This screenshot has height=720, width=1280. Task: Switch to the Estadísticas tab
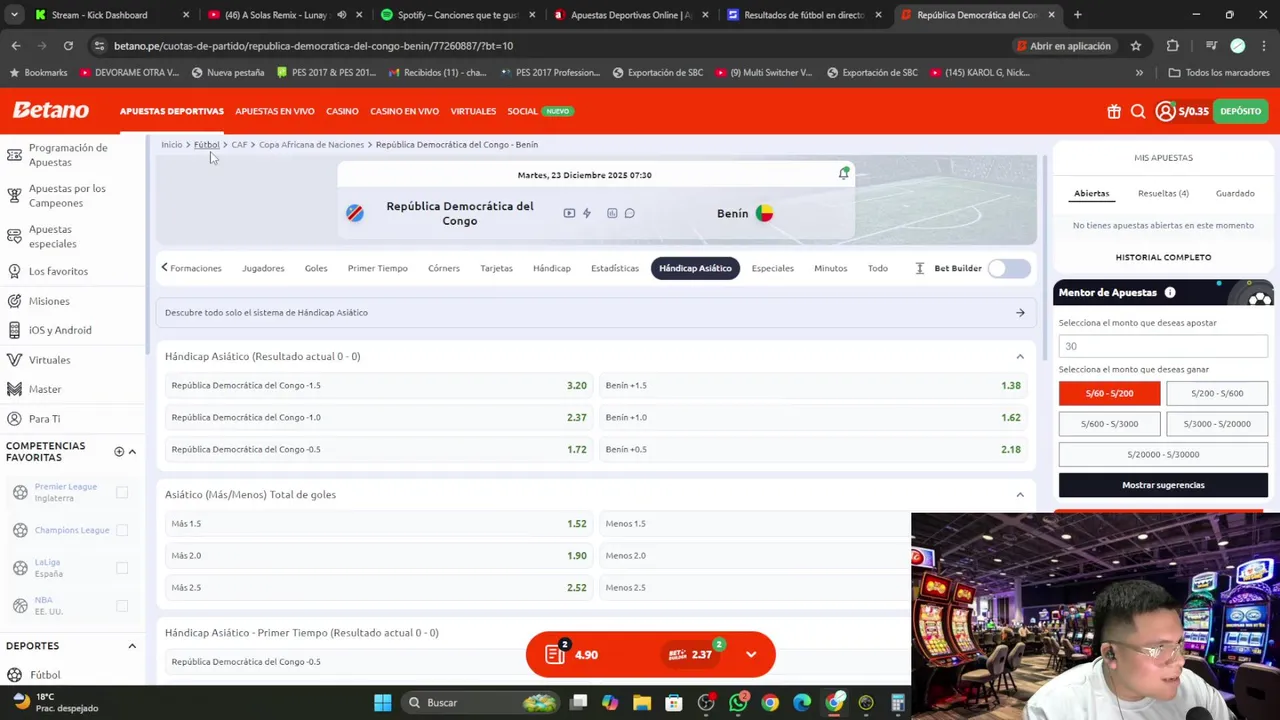click(615, 268)
